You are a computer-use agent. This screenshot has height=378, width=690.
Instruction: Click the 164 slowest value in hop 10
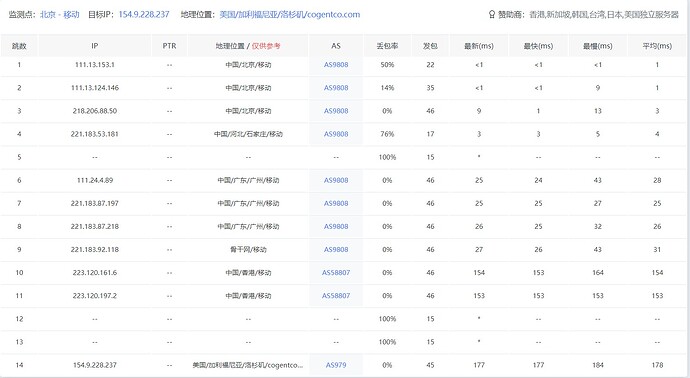point(598,273)
